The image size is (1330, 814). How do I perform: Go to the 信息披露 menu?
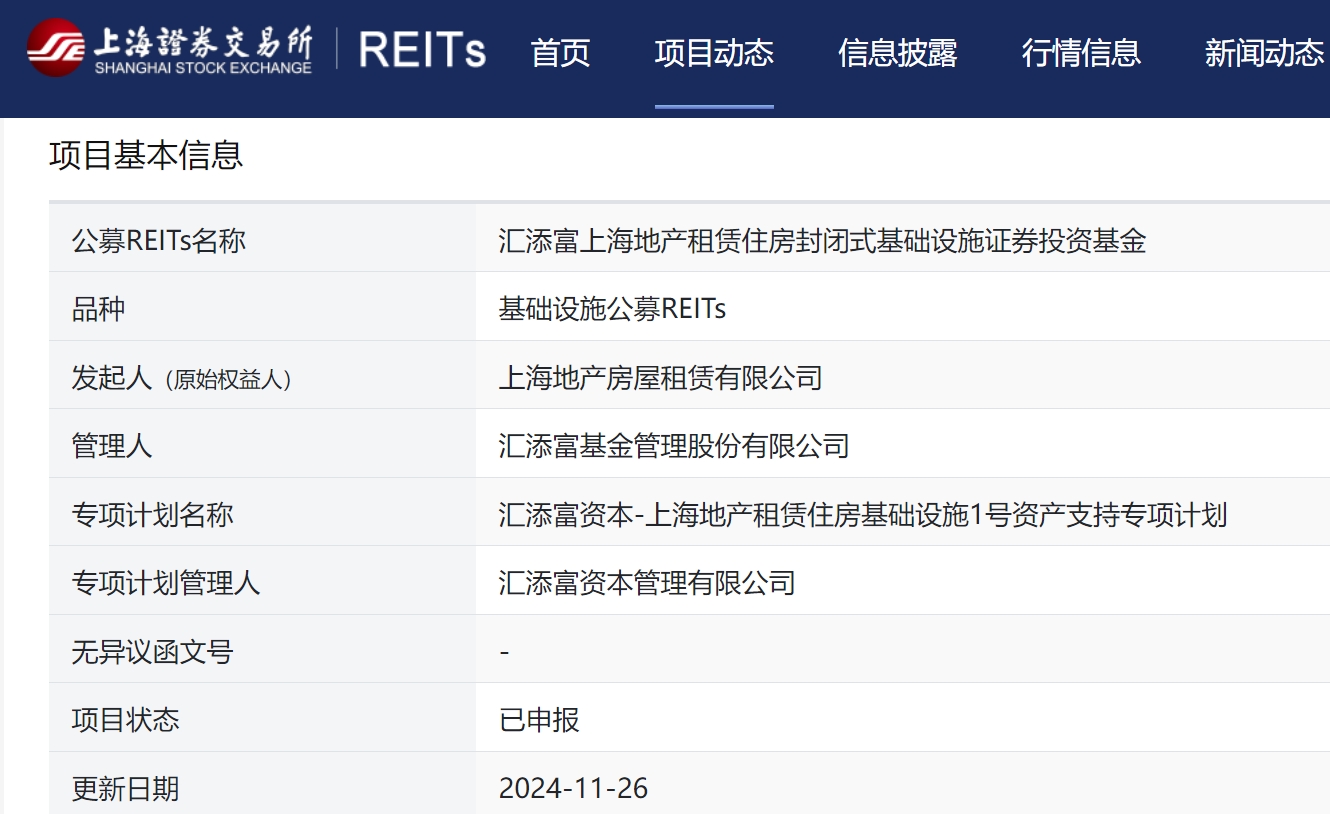coord(898,52)
